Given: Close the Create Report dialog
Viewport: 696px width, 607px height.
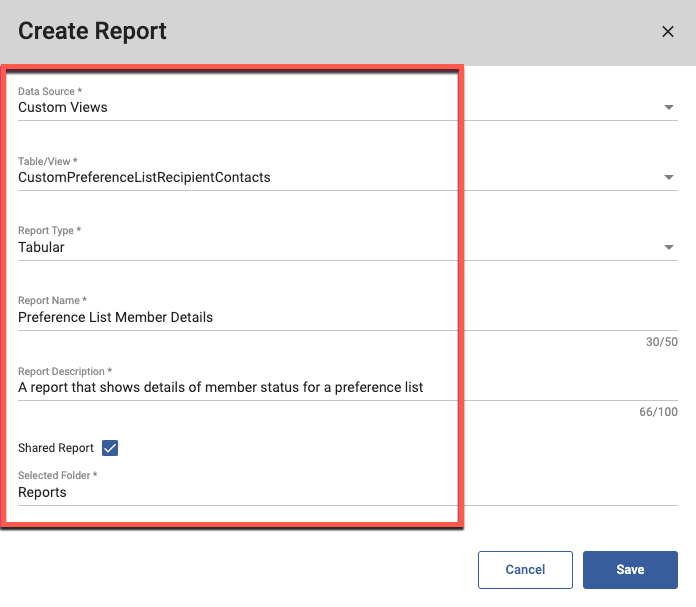Looking at the screenshot, I should pyautogui.click(x=668, y=32).
